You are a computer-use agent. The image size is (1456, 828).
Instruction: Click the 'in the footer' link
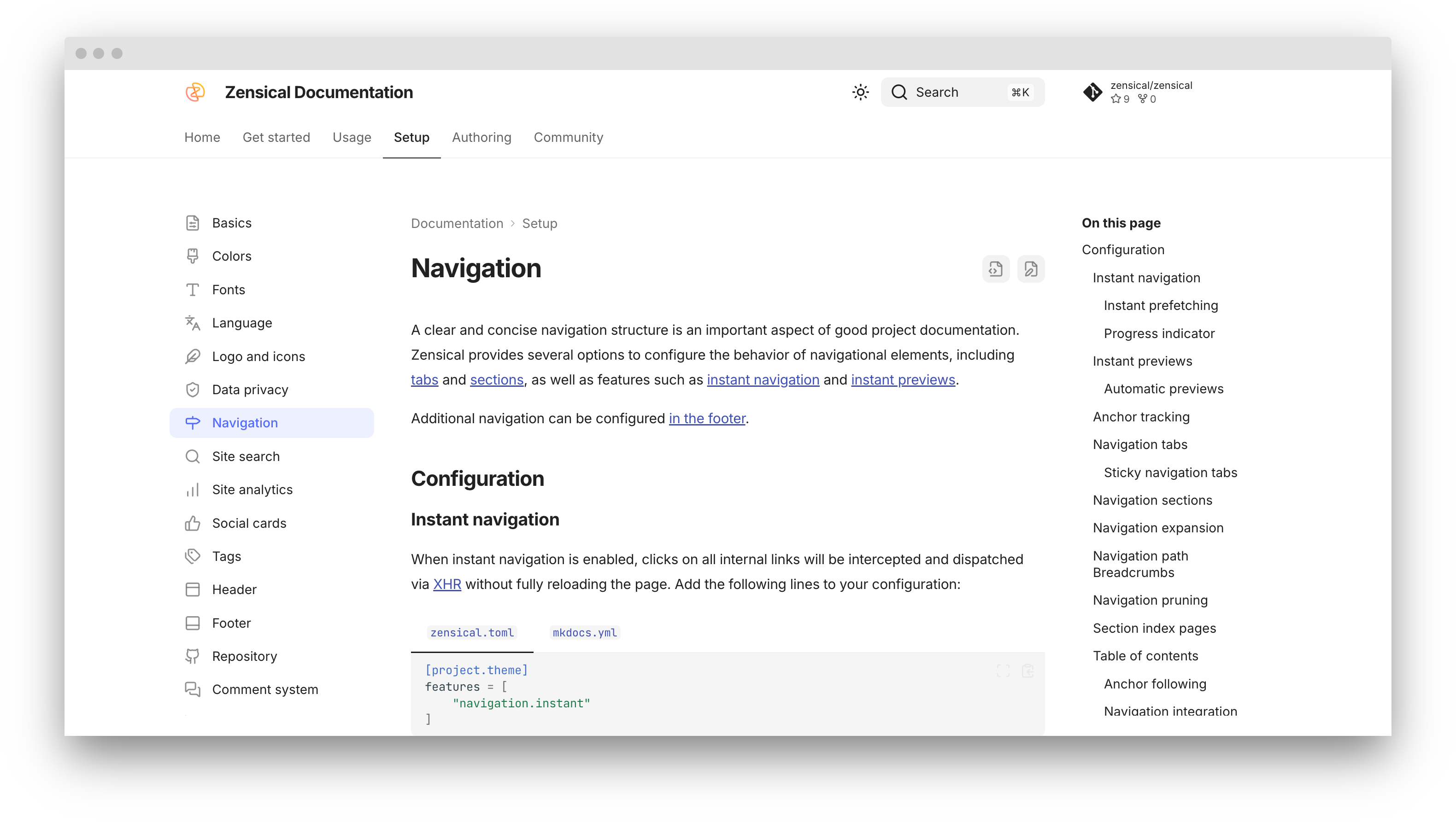[x=707, y=419]
